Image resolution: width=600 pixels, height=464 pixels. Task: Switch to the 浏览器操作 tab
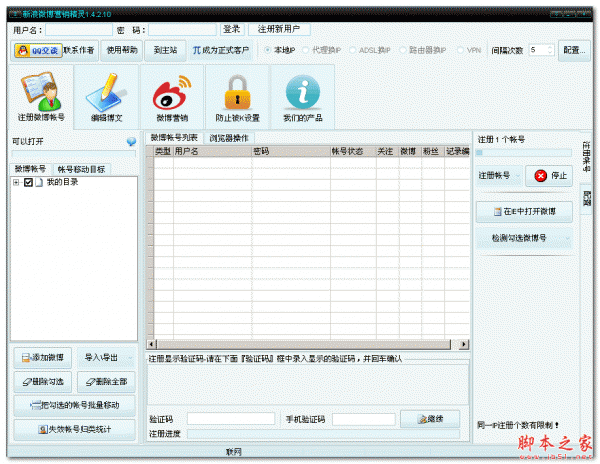[x=228, y=138]
